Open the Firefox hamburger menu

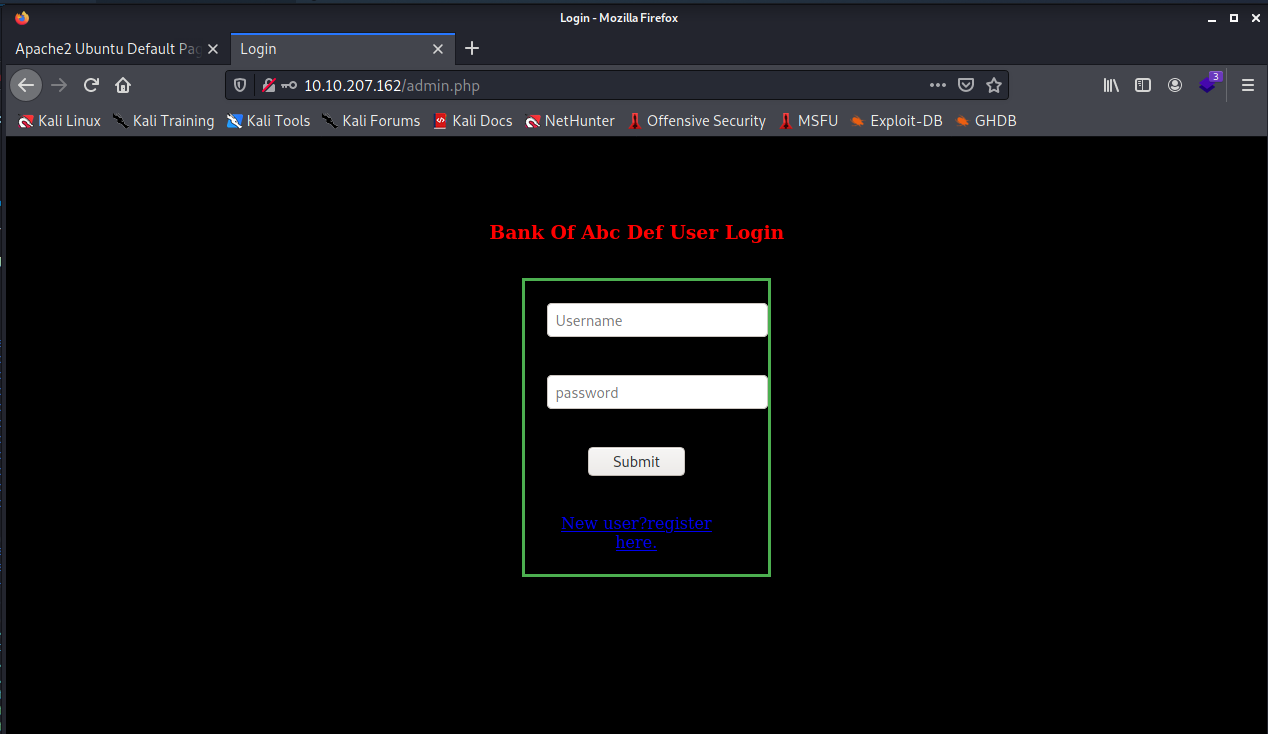tap(1247, 85)
